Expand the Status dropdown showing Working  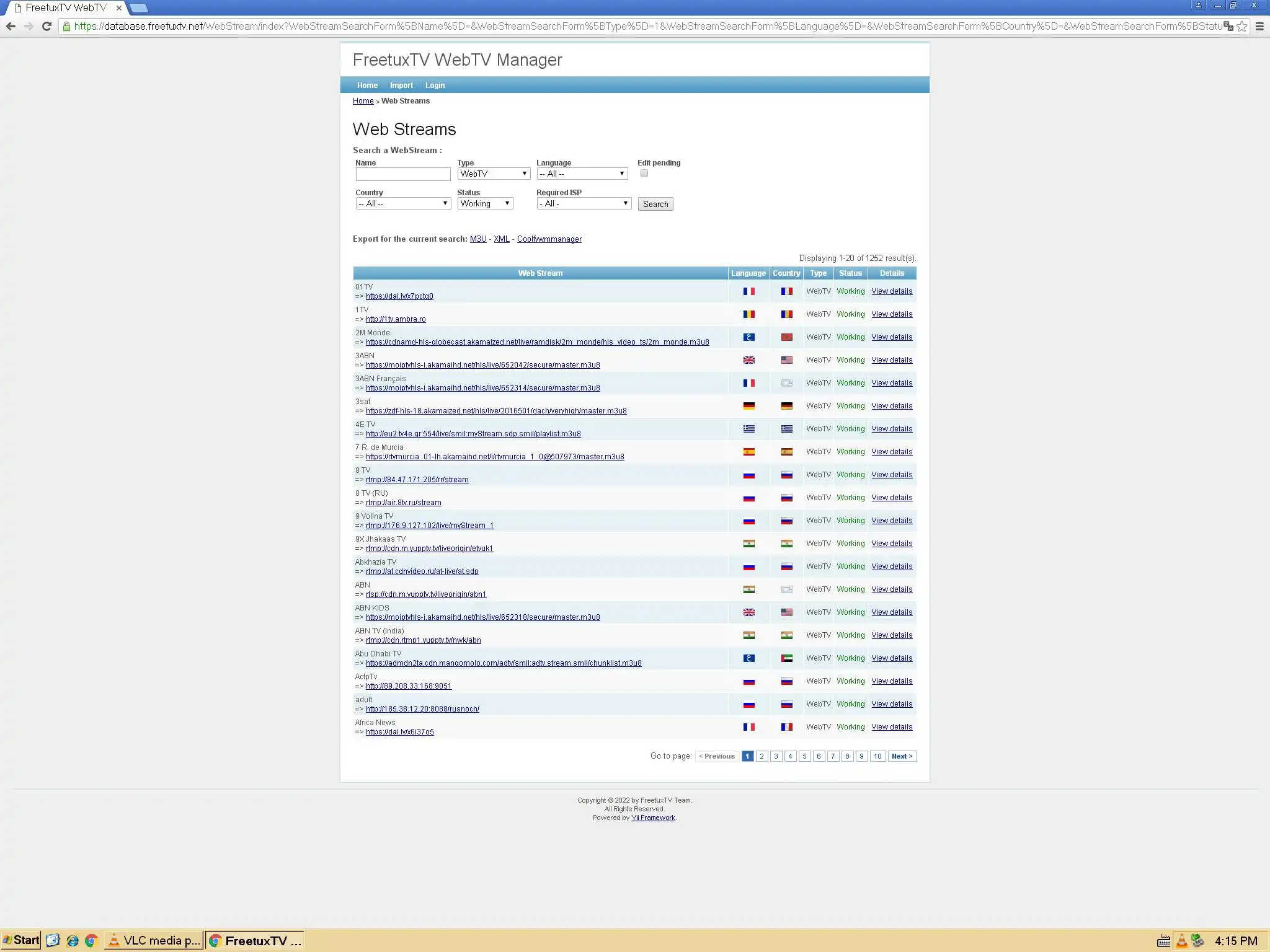point(485,203)
